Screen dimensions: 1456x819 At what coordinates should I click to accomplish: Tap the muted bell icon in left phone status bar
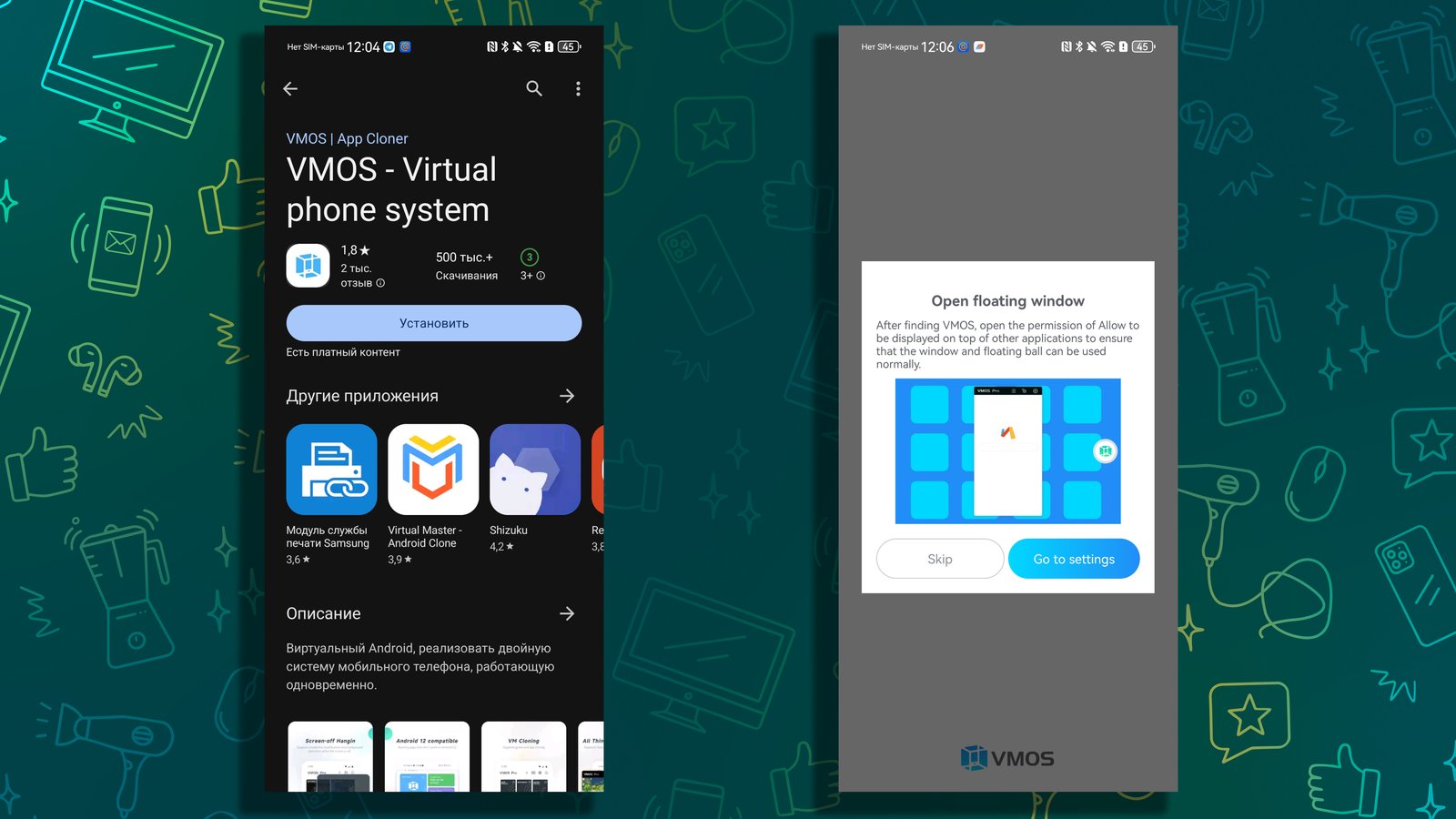[x=518, y=46]
